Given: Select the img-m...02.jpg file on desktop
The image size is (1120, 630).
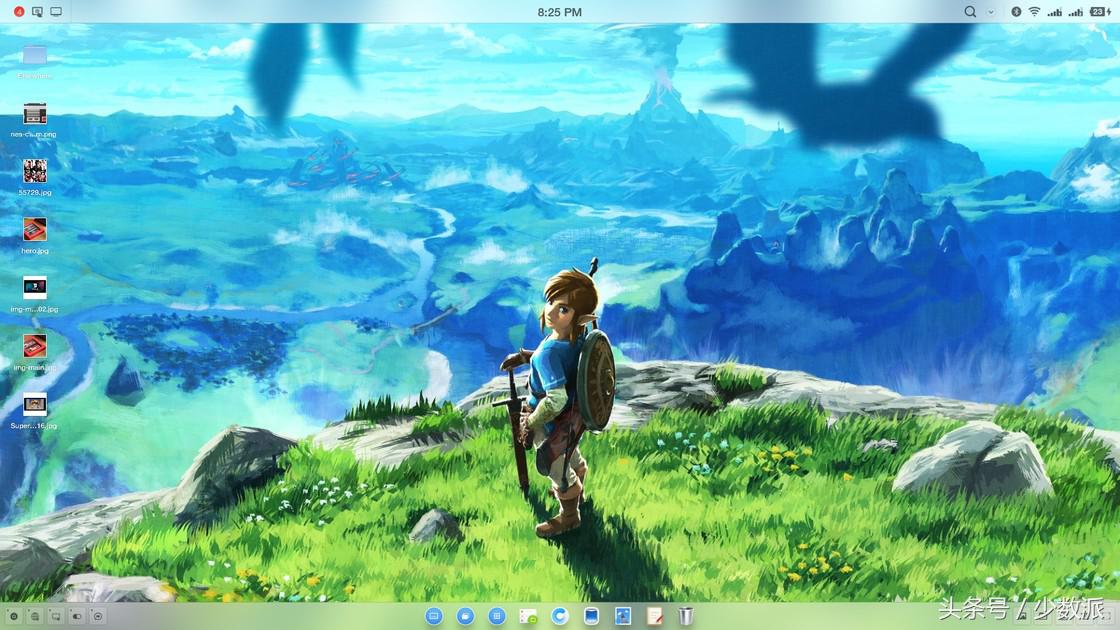Looking at the screenshot, I should coord(34,294).
